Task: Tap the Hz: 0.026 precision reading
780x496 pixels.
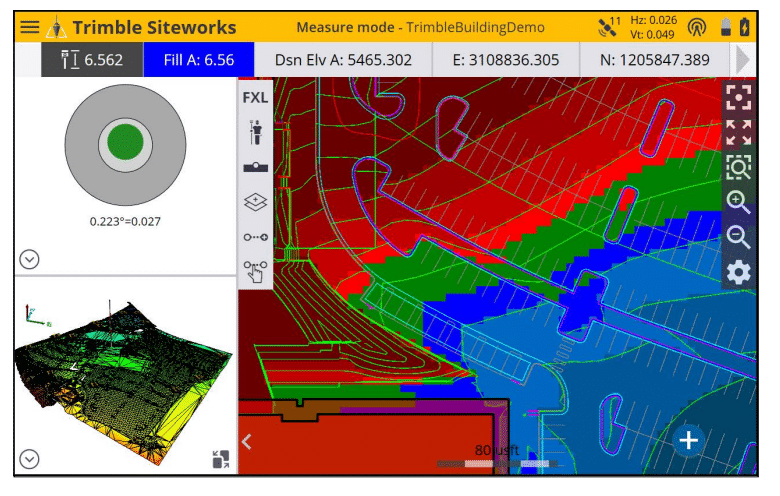Action: click(654, 20)
